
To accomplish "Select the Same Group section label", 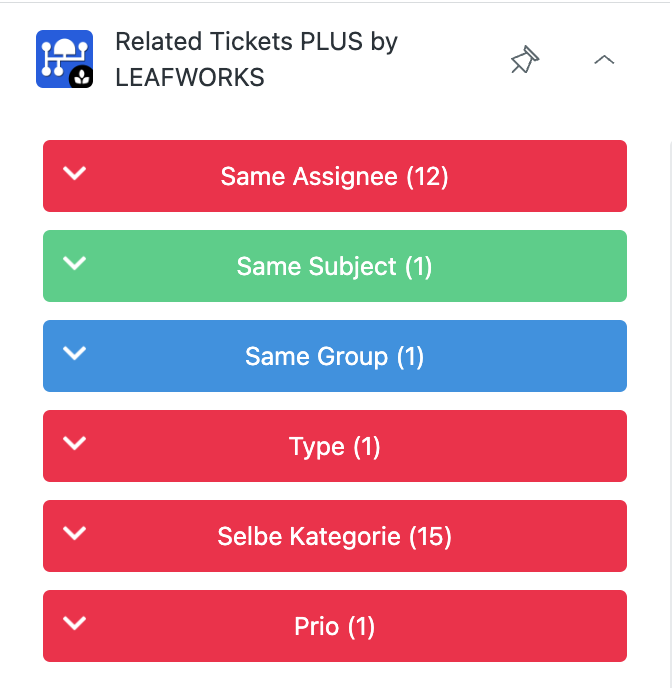I will pos(316,357).
